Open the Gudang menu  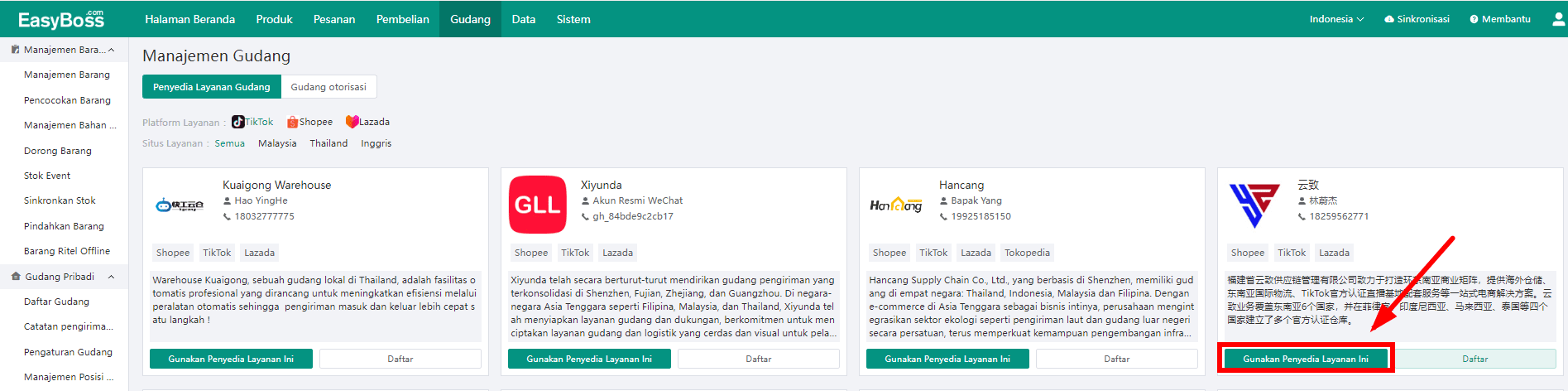470,19
